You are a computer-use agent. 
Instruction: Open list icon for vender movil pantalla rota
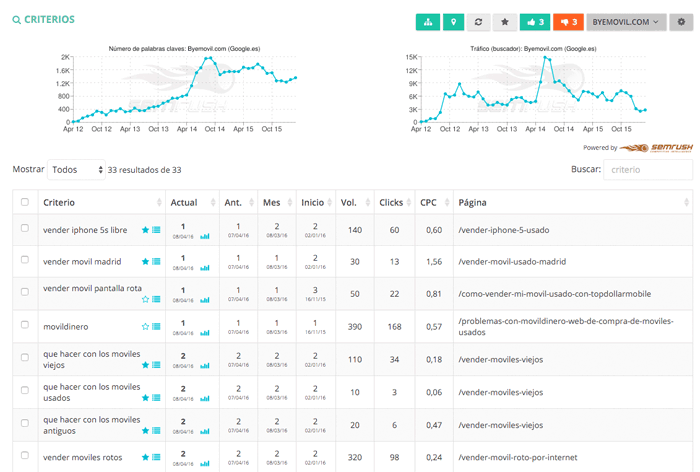pos(156,299)
